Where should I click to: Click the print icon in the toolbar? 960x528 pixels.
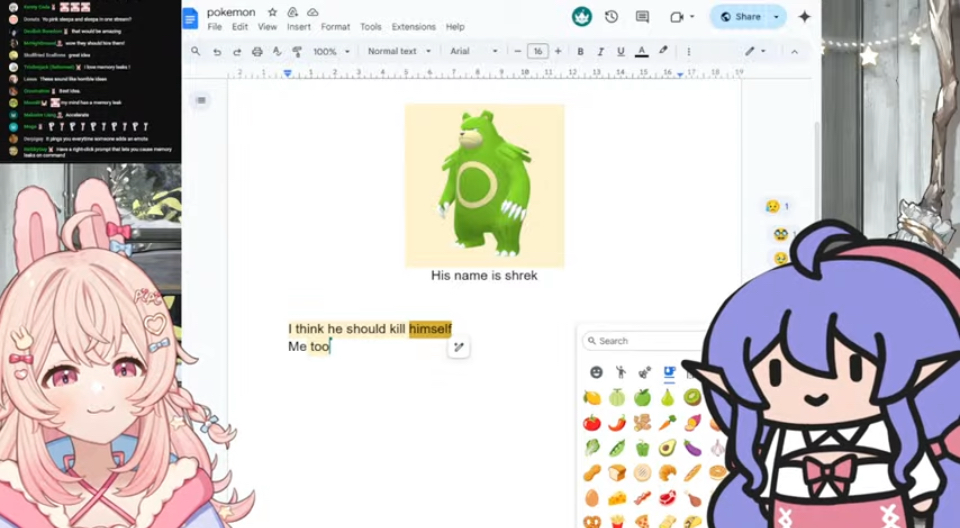257,51
